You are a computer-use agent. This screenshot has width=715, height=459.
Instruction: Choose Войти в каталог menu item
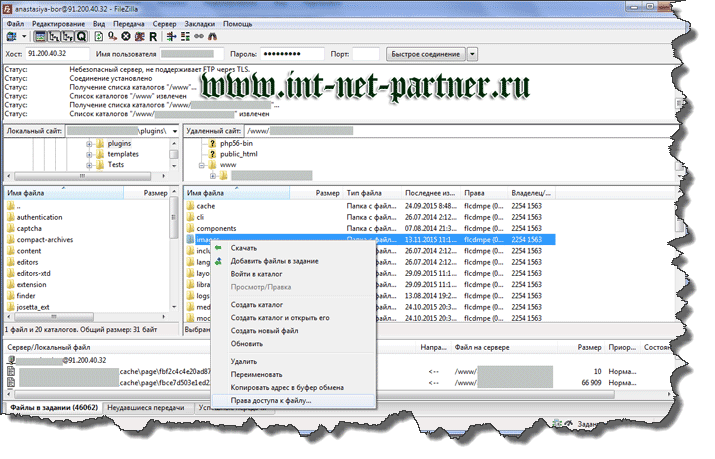294,274
